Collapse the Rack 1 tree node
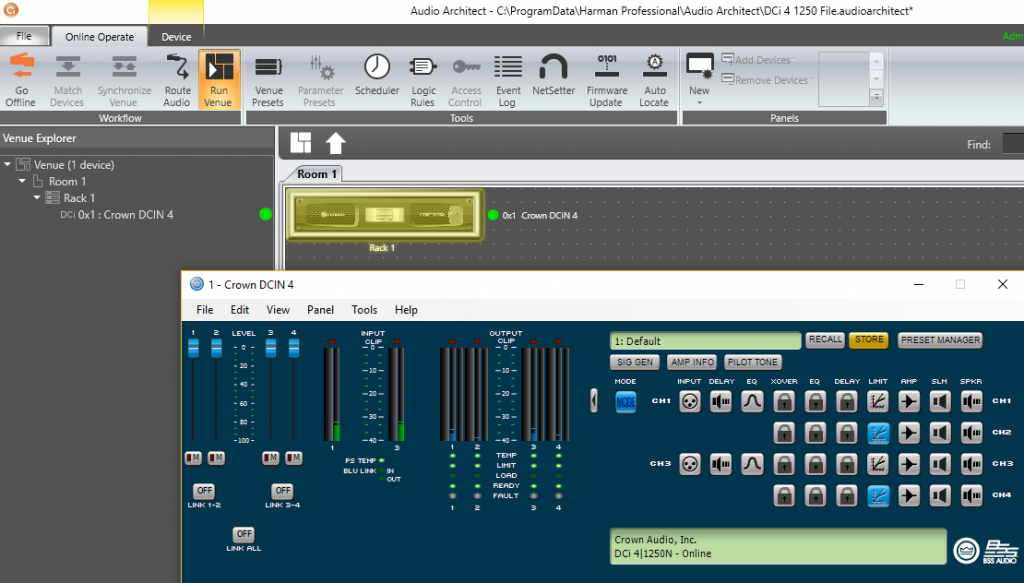1024x583 pixels. tap(37, 197)
